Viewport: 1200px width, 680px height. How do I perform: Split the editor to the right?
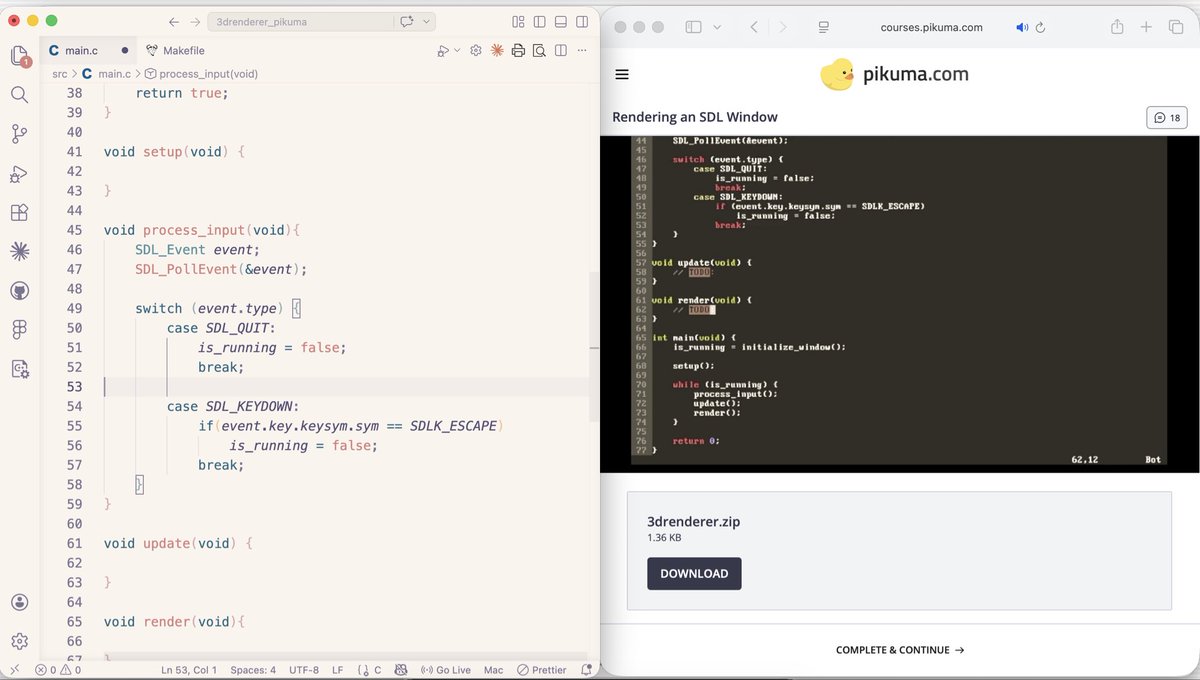click(x=560, y=50)
